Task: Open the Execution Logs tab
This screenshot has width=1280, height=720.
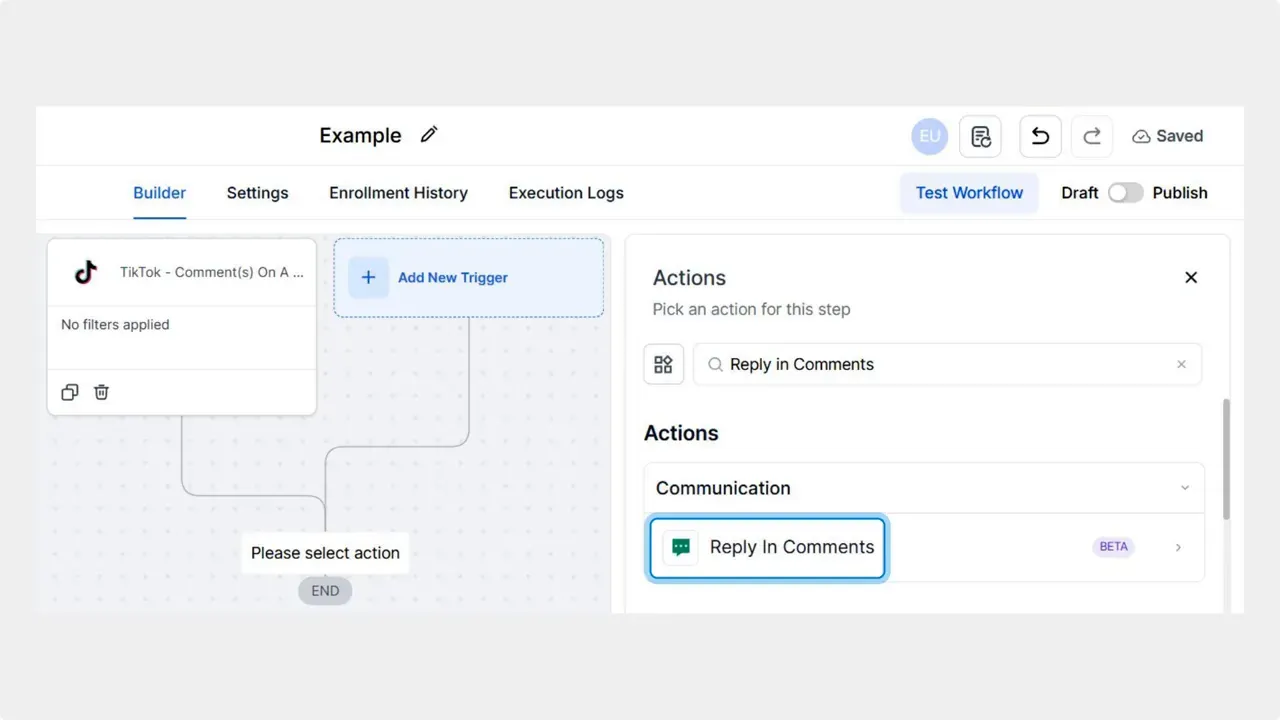Action: tap(565, 193)
